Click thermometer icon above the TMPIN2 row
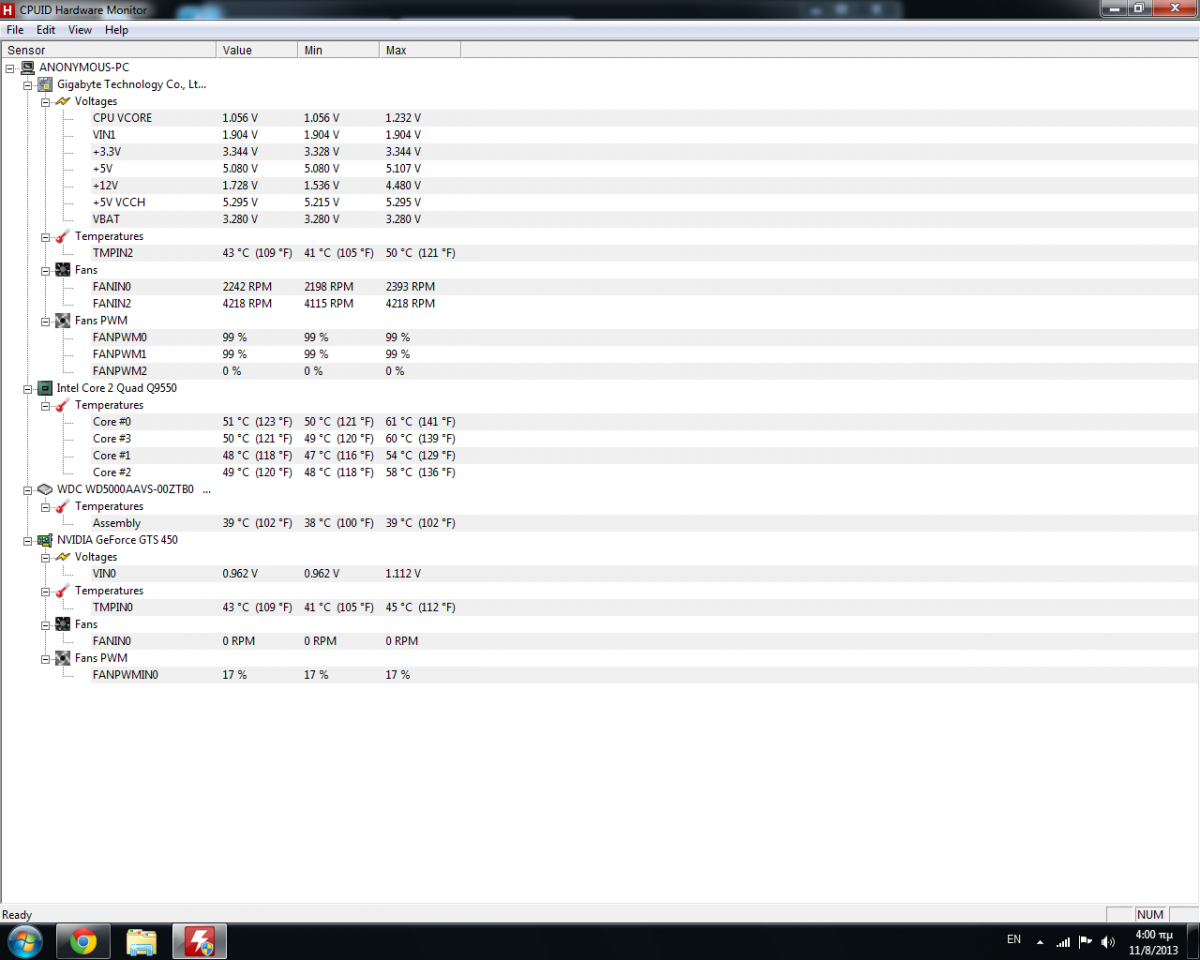 [x=62, y=237]
